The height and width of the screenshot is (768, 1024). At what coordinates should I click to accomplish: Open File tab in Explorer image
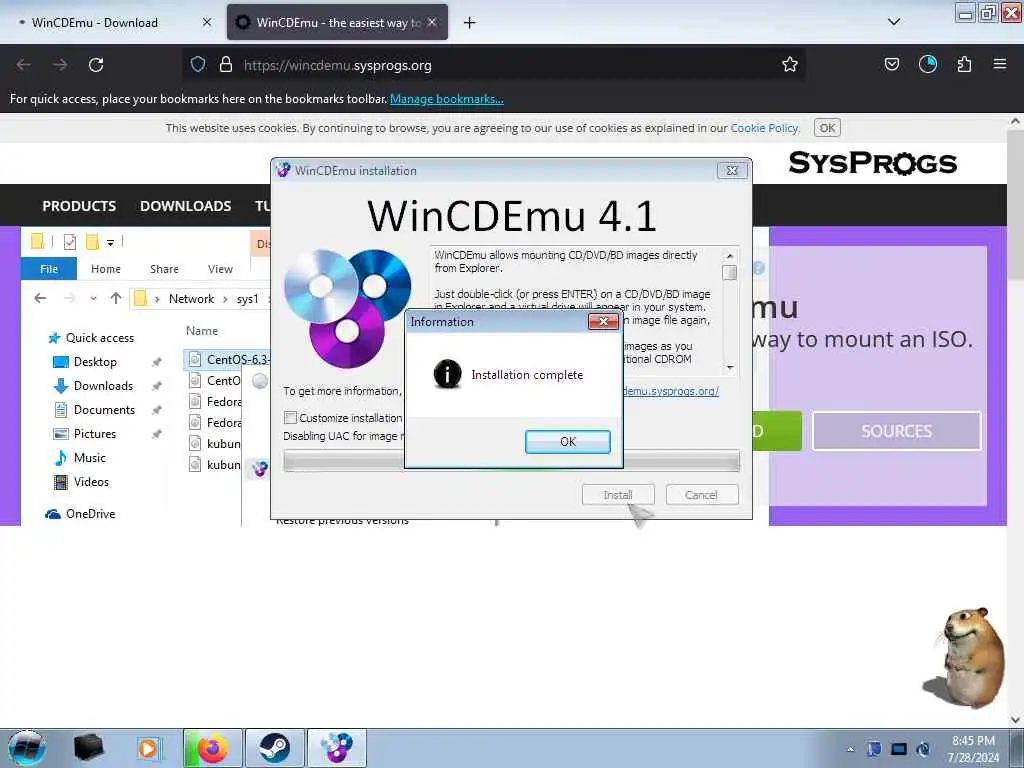click(x=49, y=269)
